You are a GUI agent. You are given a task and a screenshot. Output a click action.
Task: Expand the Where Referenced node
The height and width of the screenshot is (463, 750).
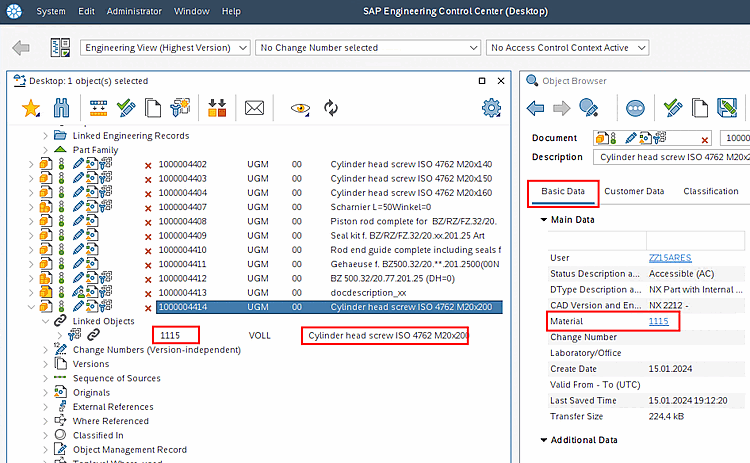tap(45, 421)
